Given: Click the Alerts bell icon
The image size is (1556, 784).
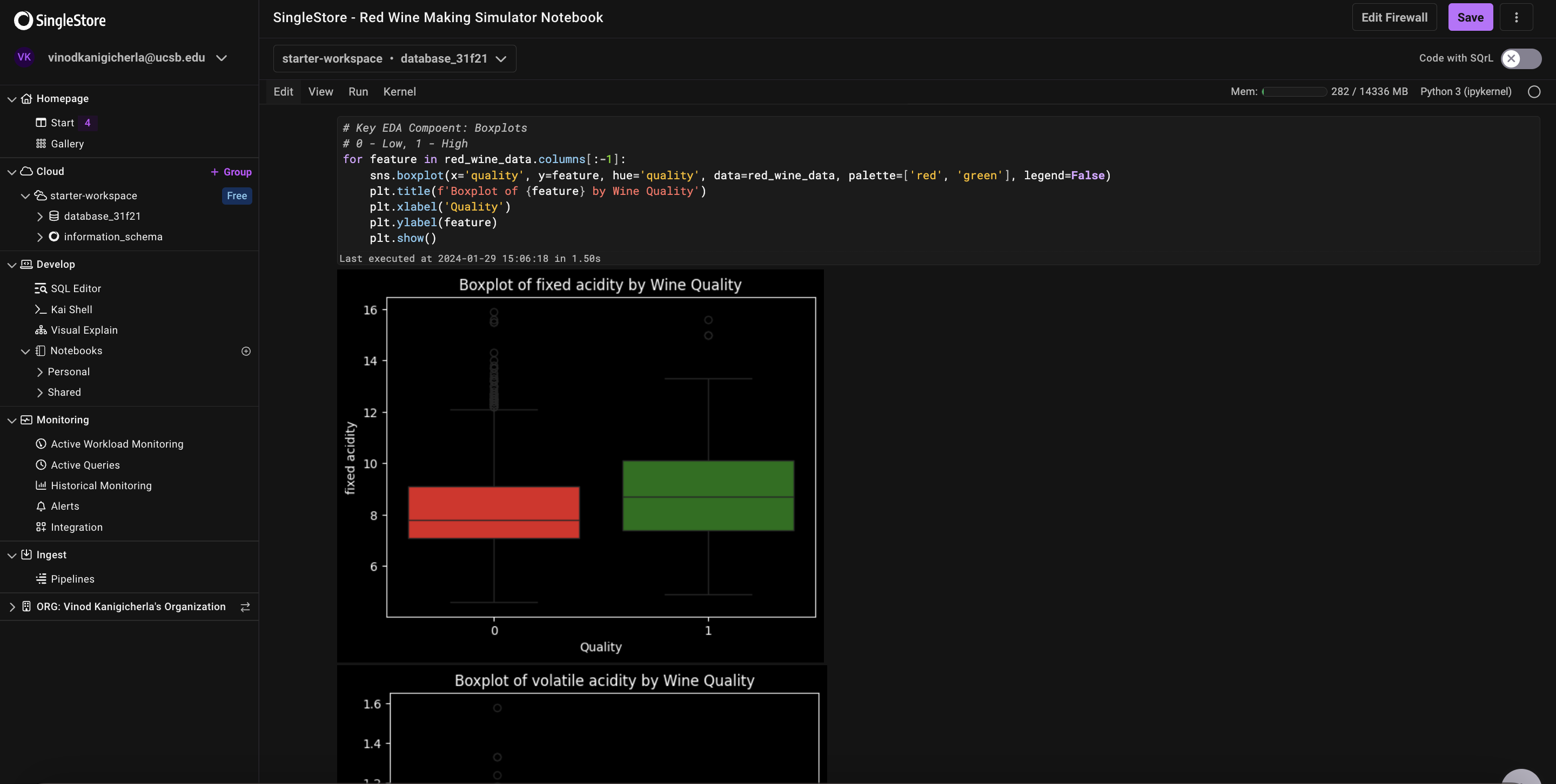Looking at the screenshot, I should (x=41, y=506).
